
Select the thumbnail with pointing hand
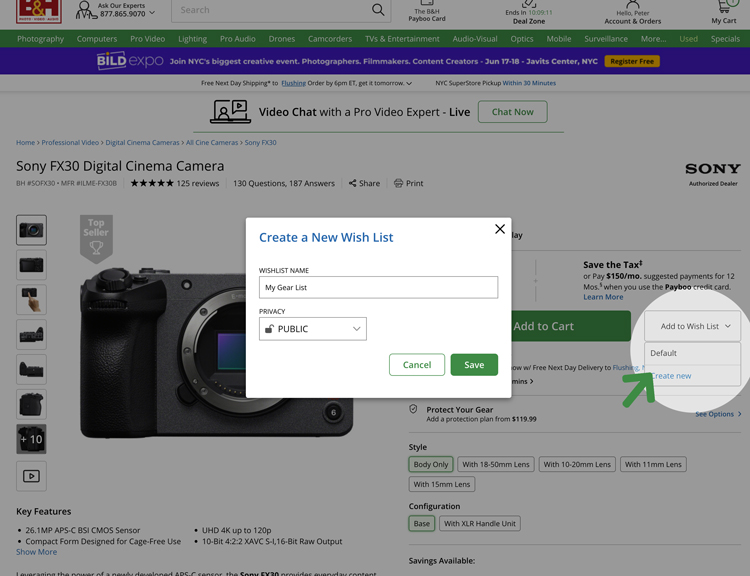tap(31, 299)
